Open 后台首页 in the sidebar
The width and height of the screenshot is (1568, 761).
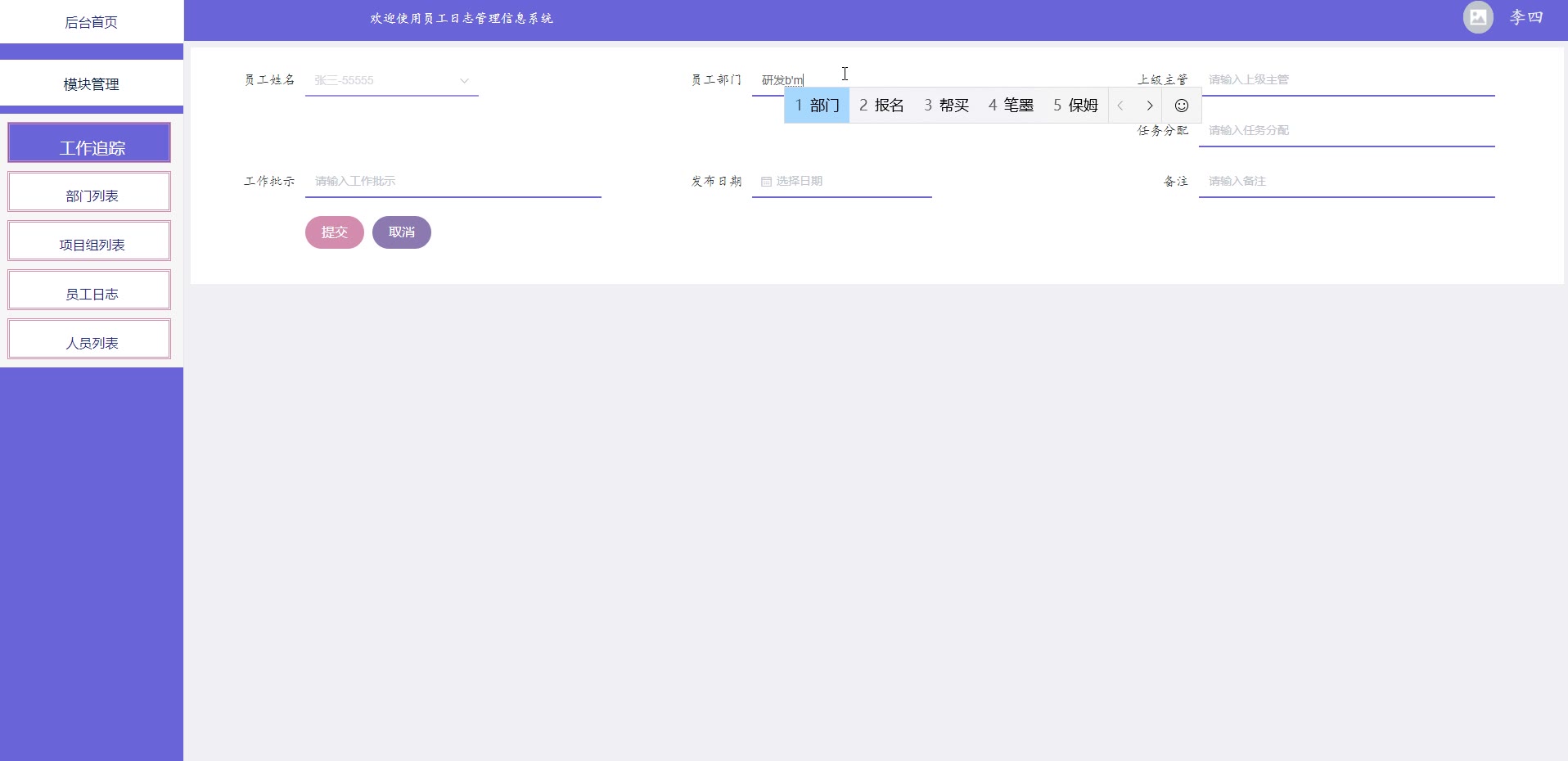[x=92, y=22]
